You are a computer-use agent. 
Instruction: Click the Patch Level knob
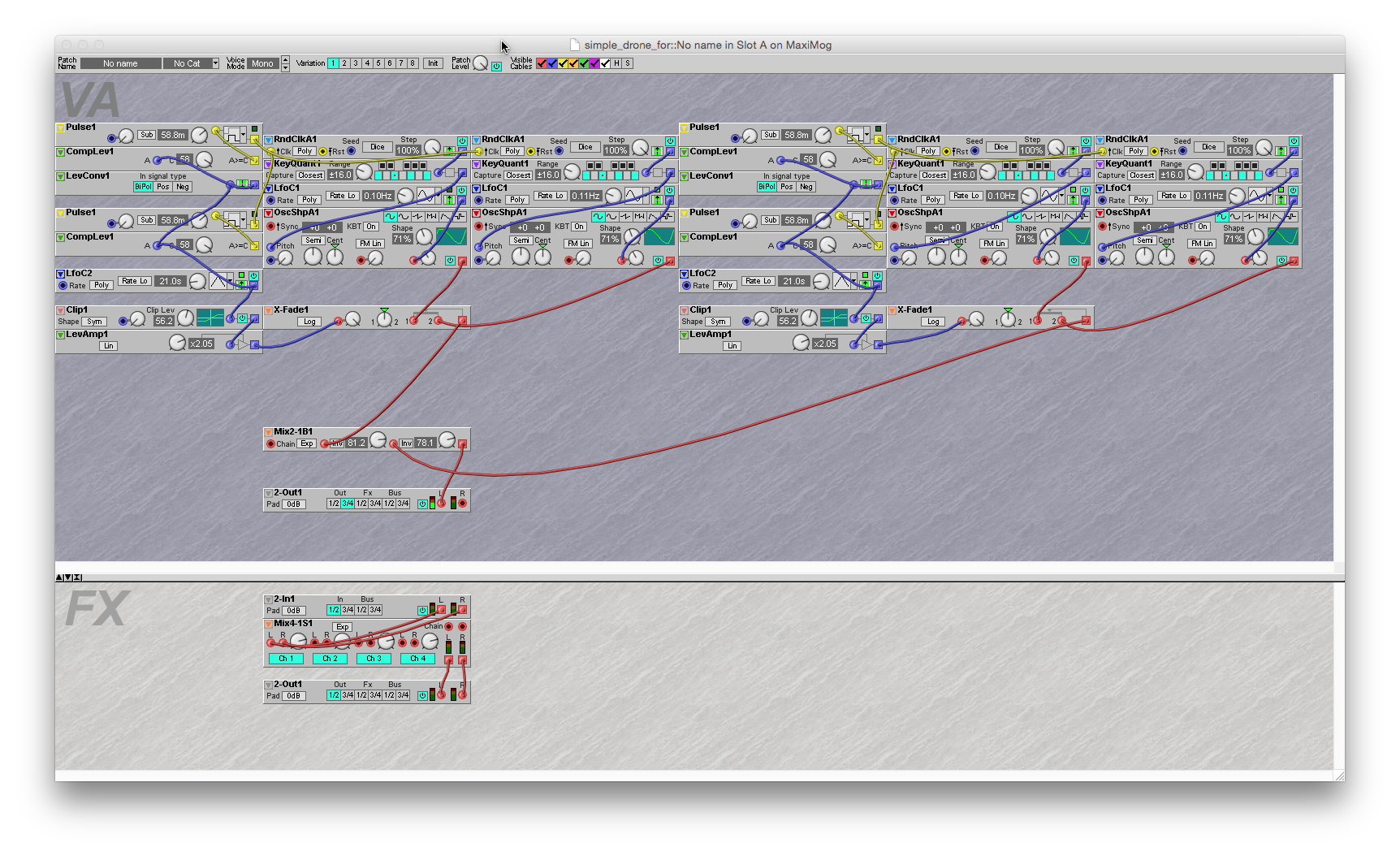click(x=481, y=63)
